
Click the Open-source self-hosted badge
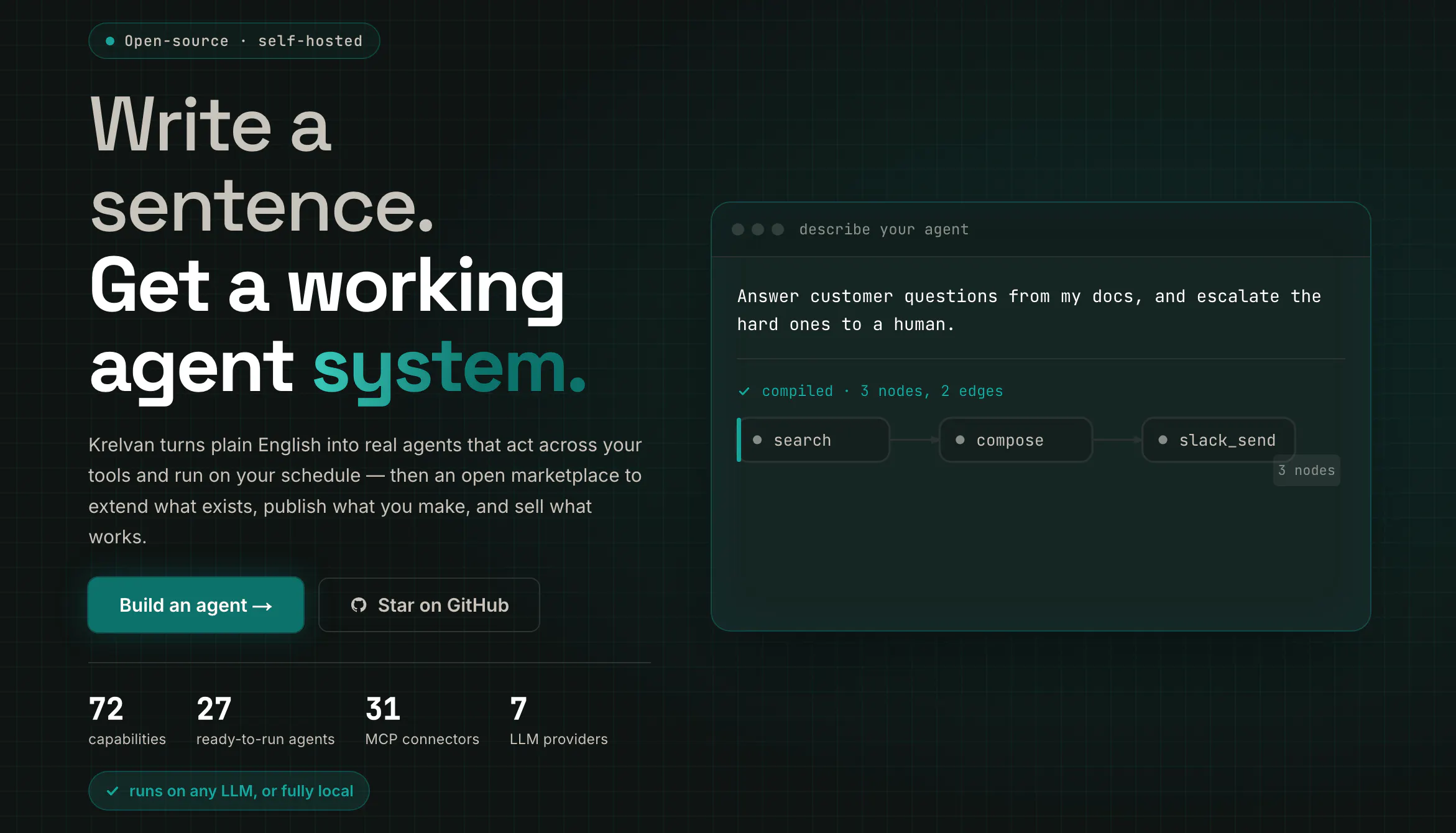pyautogui.click(x=234, y=41)
